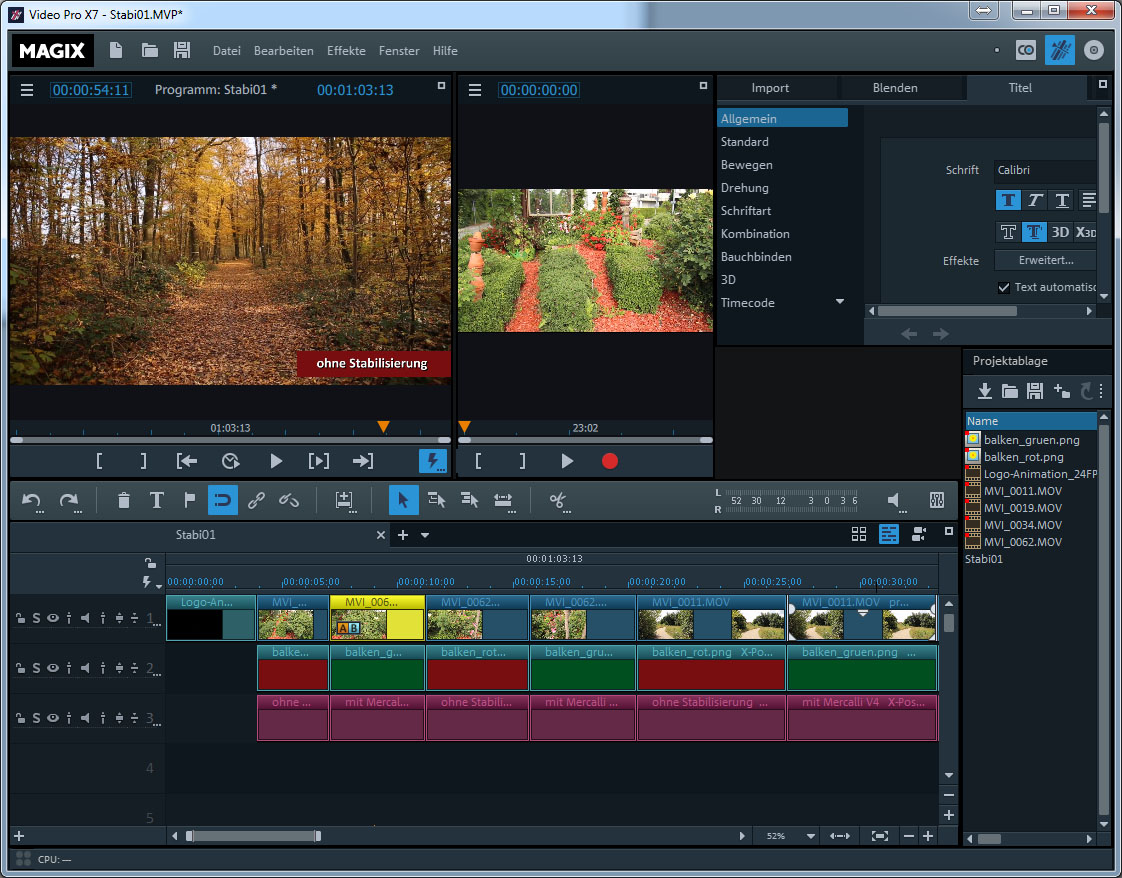The width and height of the screenshot is (1122, 878).
Task: Save project with header floppy disk icon
Action: pos(182,50)
